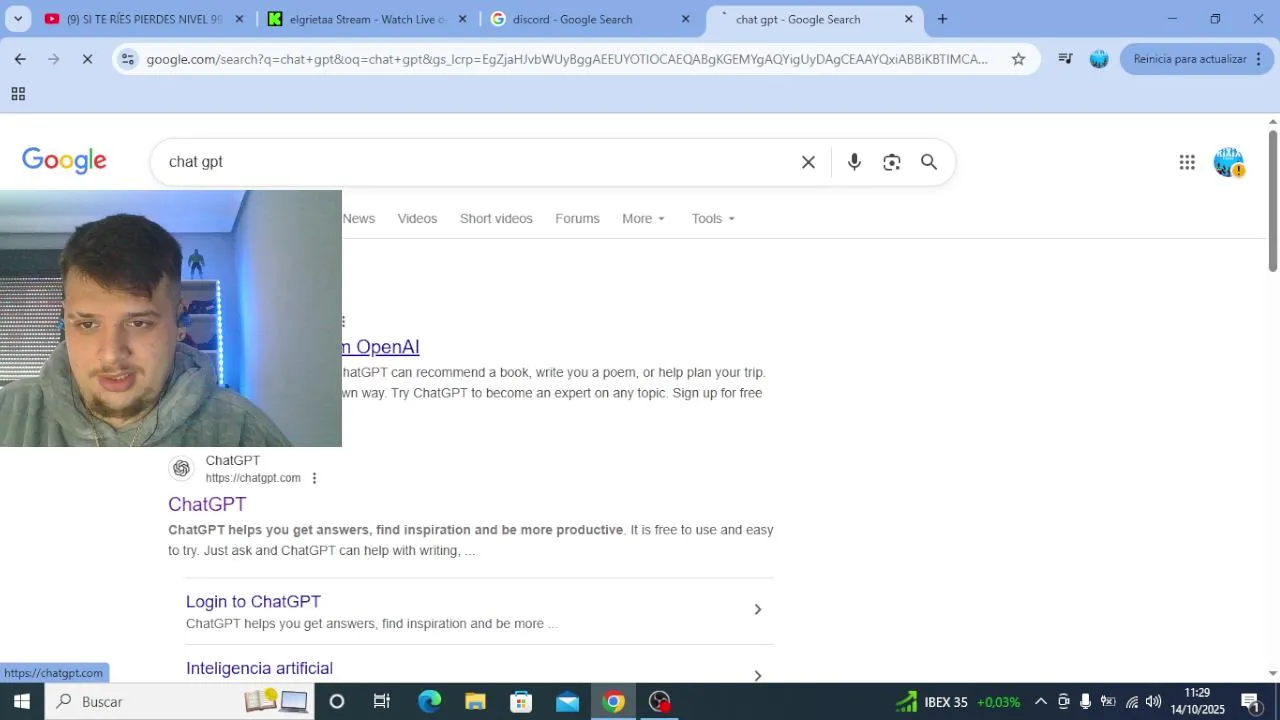Open File Explorer from taskbar
This screenshot has height=720, width=1280.
click(475, 701)
